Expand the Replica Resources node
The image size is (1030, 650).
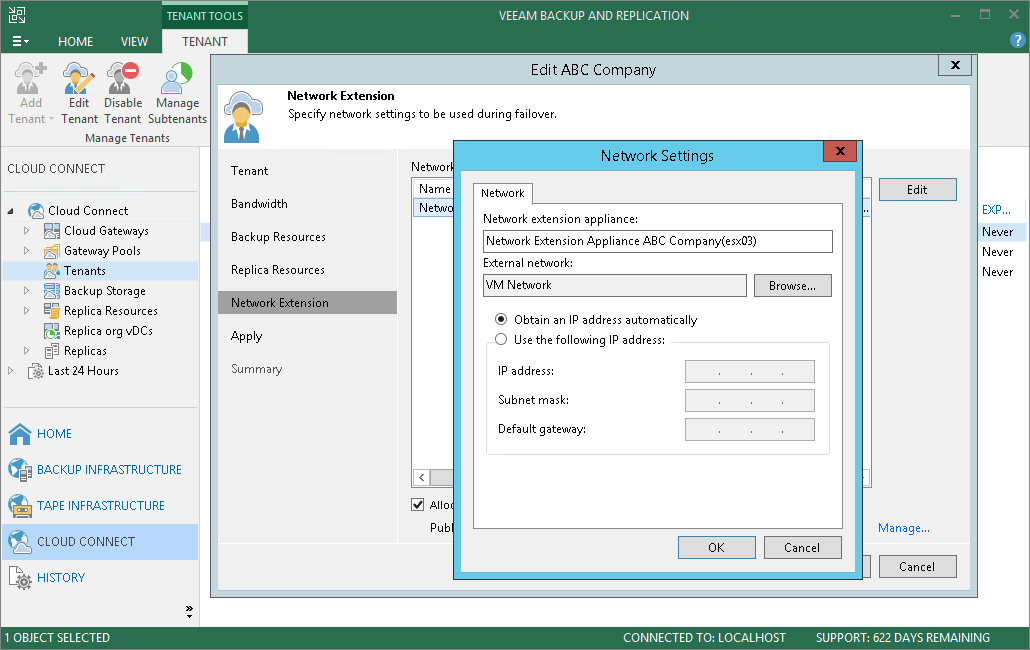coord(26,311)
